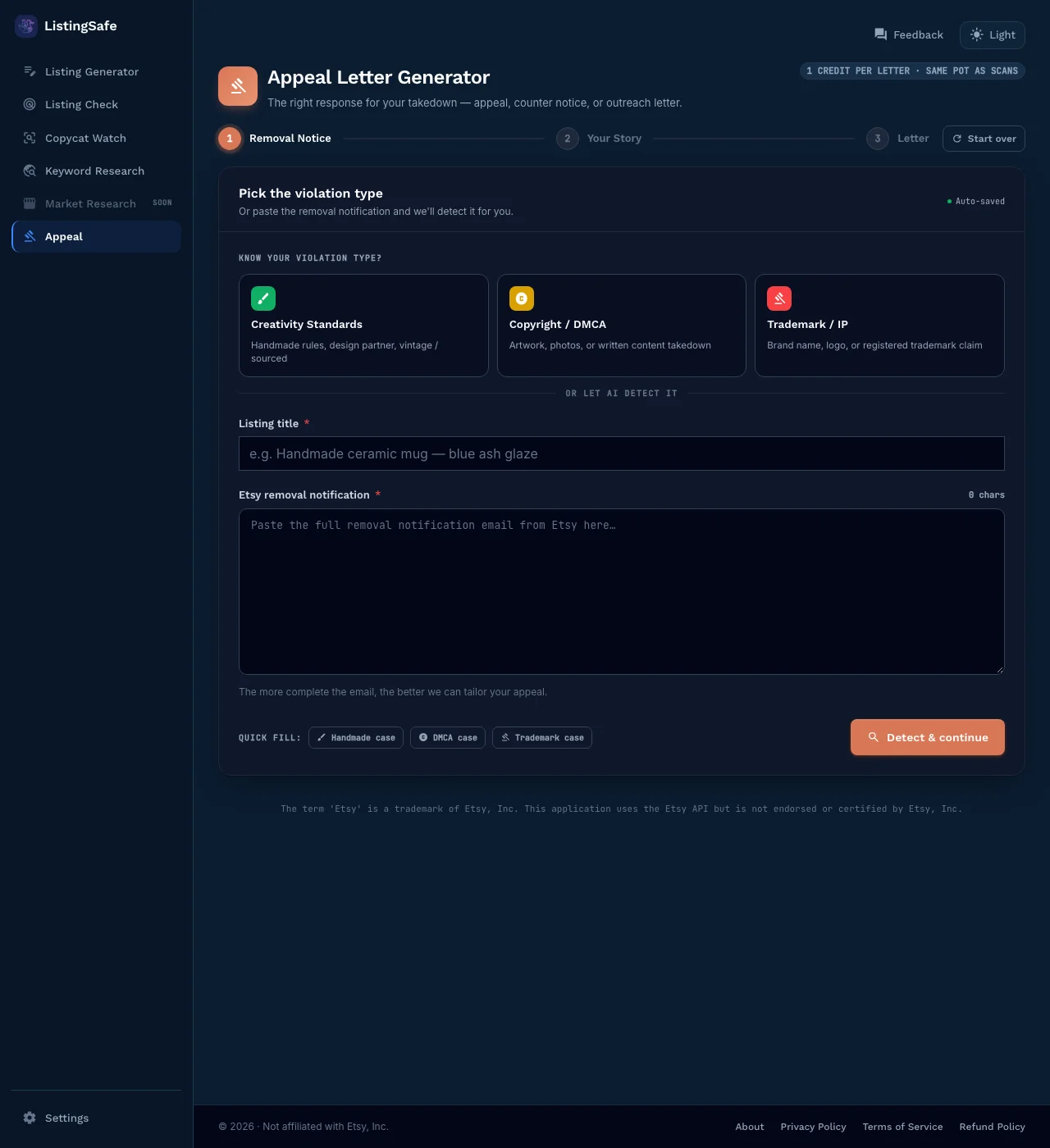Screen dimensions: 1050x1148
Task: Open the Privacy Policy footer link
Action: (x=813, y=1127)
